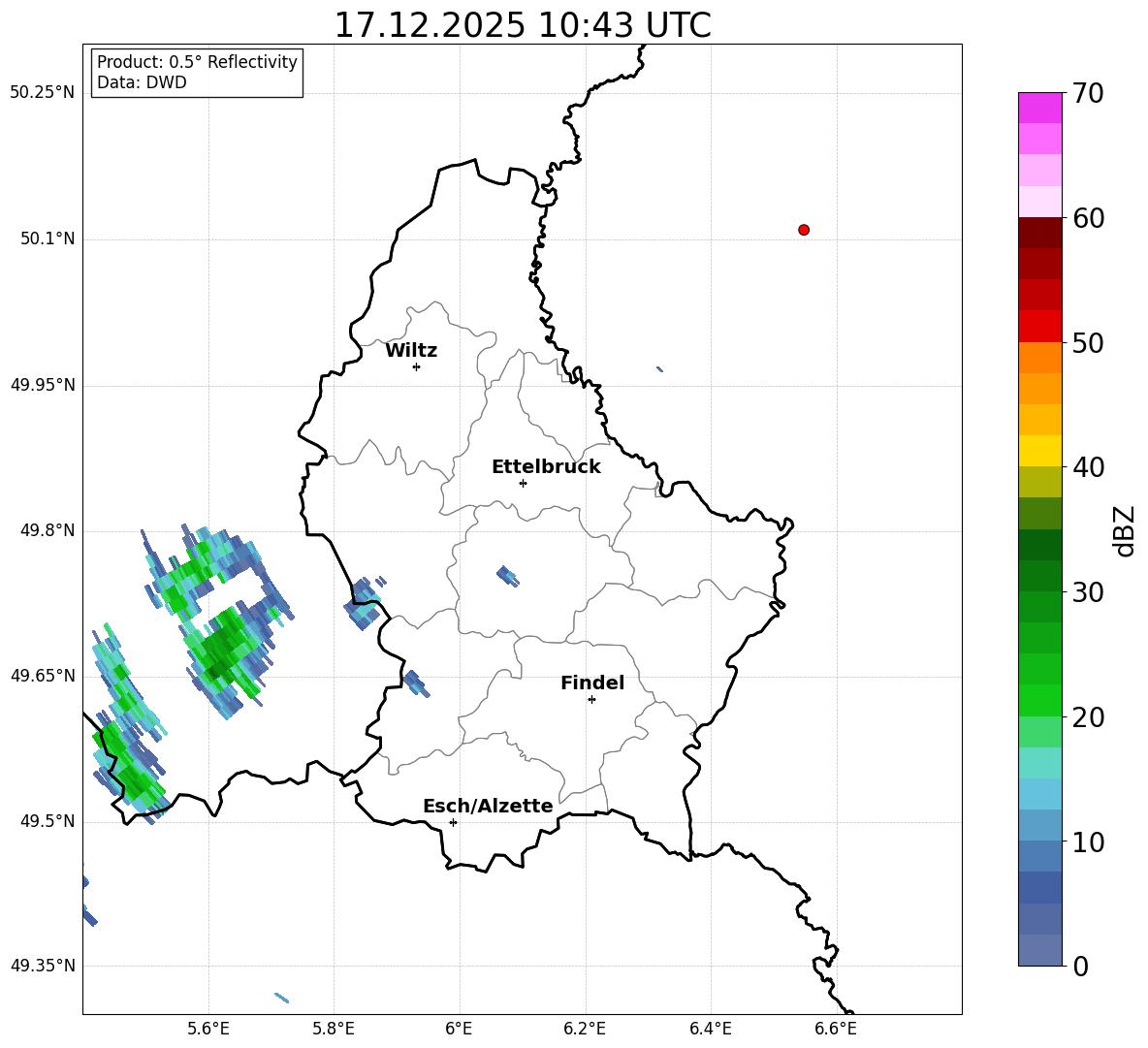
Task: Click the 6.4°E longitude label
Action: (710, 1029)
